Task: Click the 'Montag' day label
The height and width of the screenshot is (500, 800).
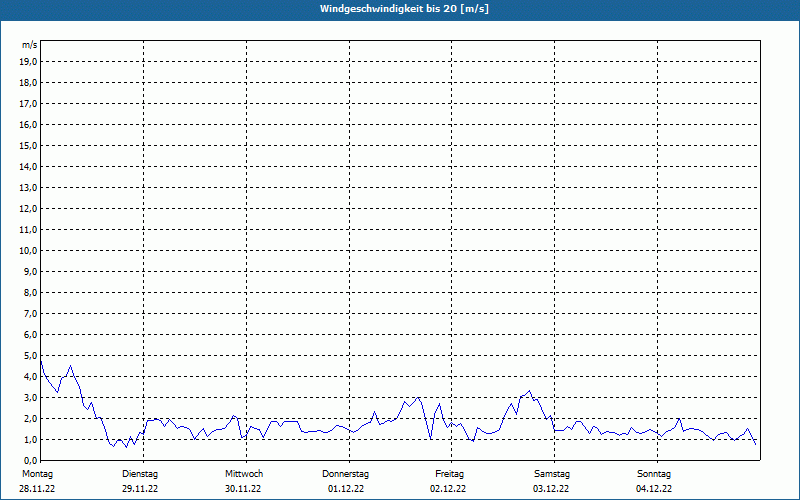Action: 37,474
